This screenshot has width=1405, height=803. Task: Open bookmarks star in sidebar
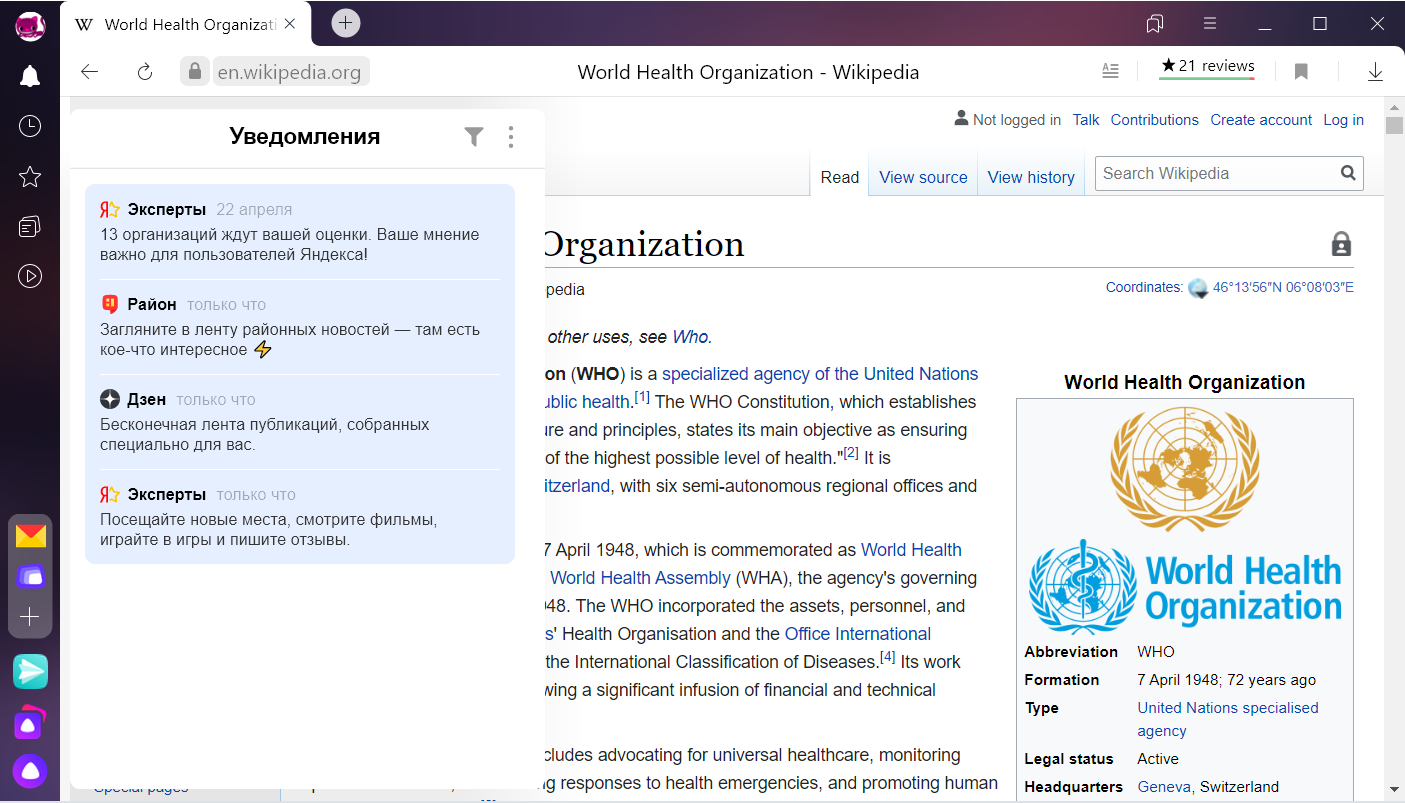30,177
